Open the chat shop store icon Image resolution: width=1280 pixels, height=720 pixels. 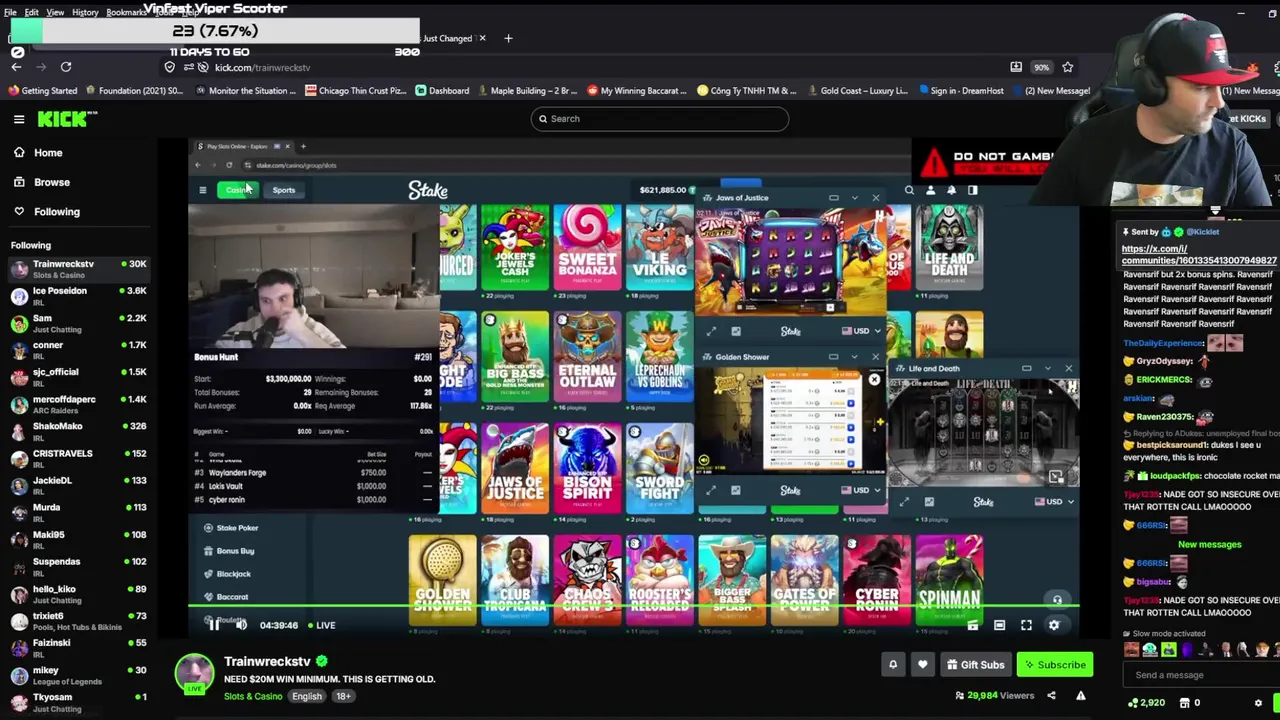(1183, 703)
